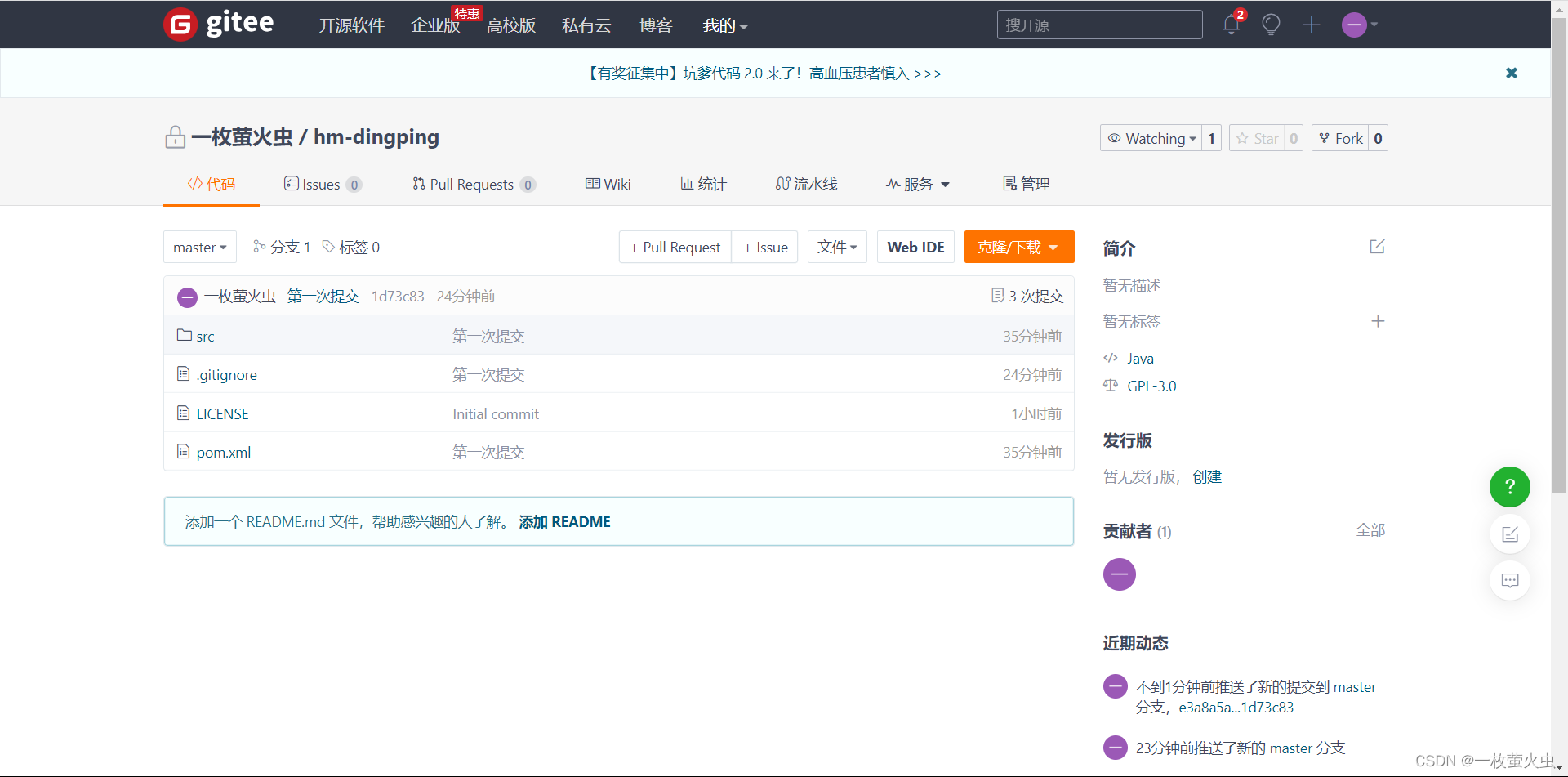Open 私有云 in top navigation

(586, 25)
